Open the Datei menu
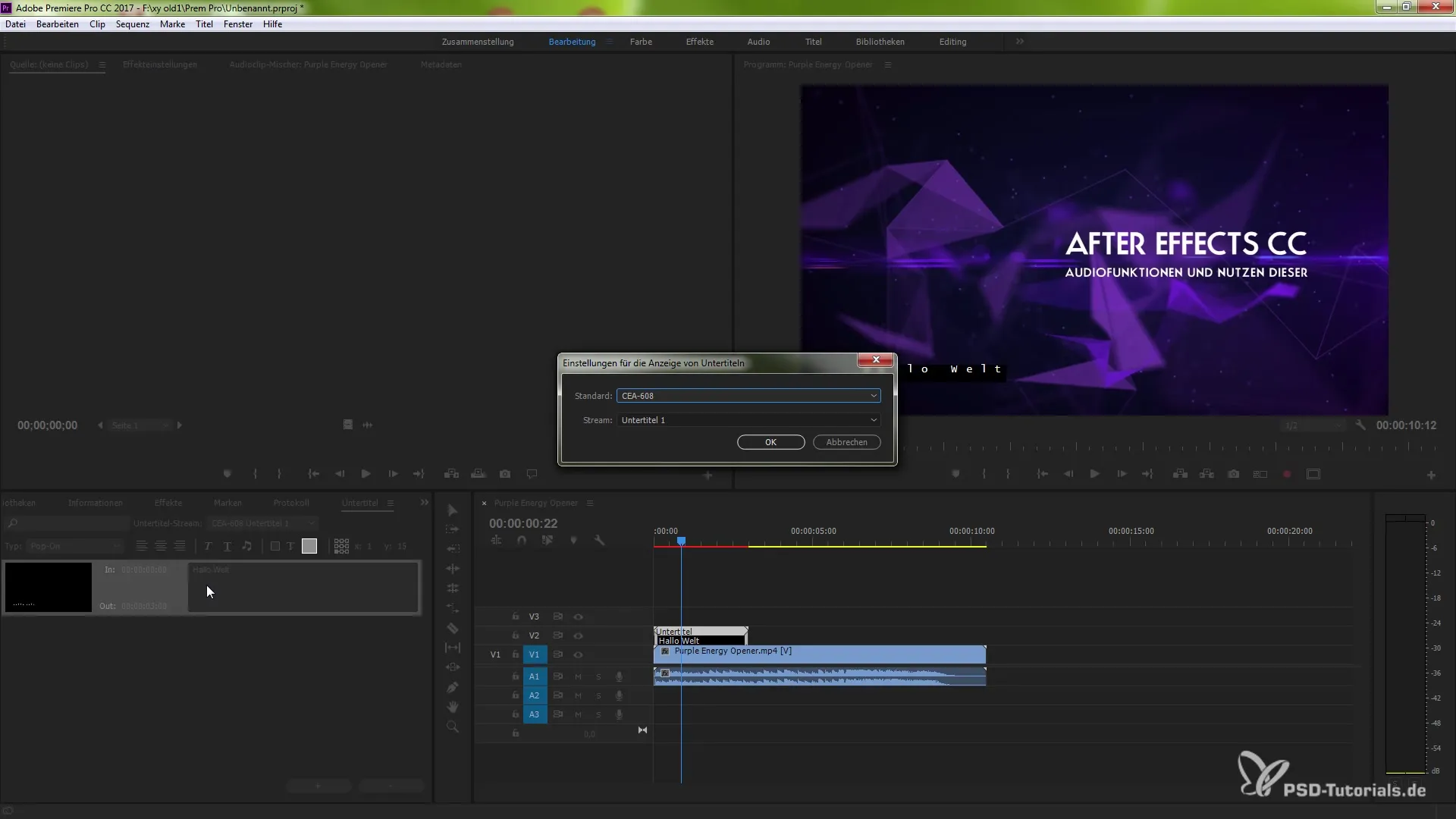Viewport: 1456px width, 819px height. pyautogui.click(x=15, y=24)
